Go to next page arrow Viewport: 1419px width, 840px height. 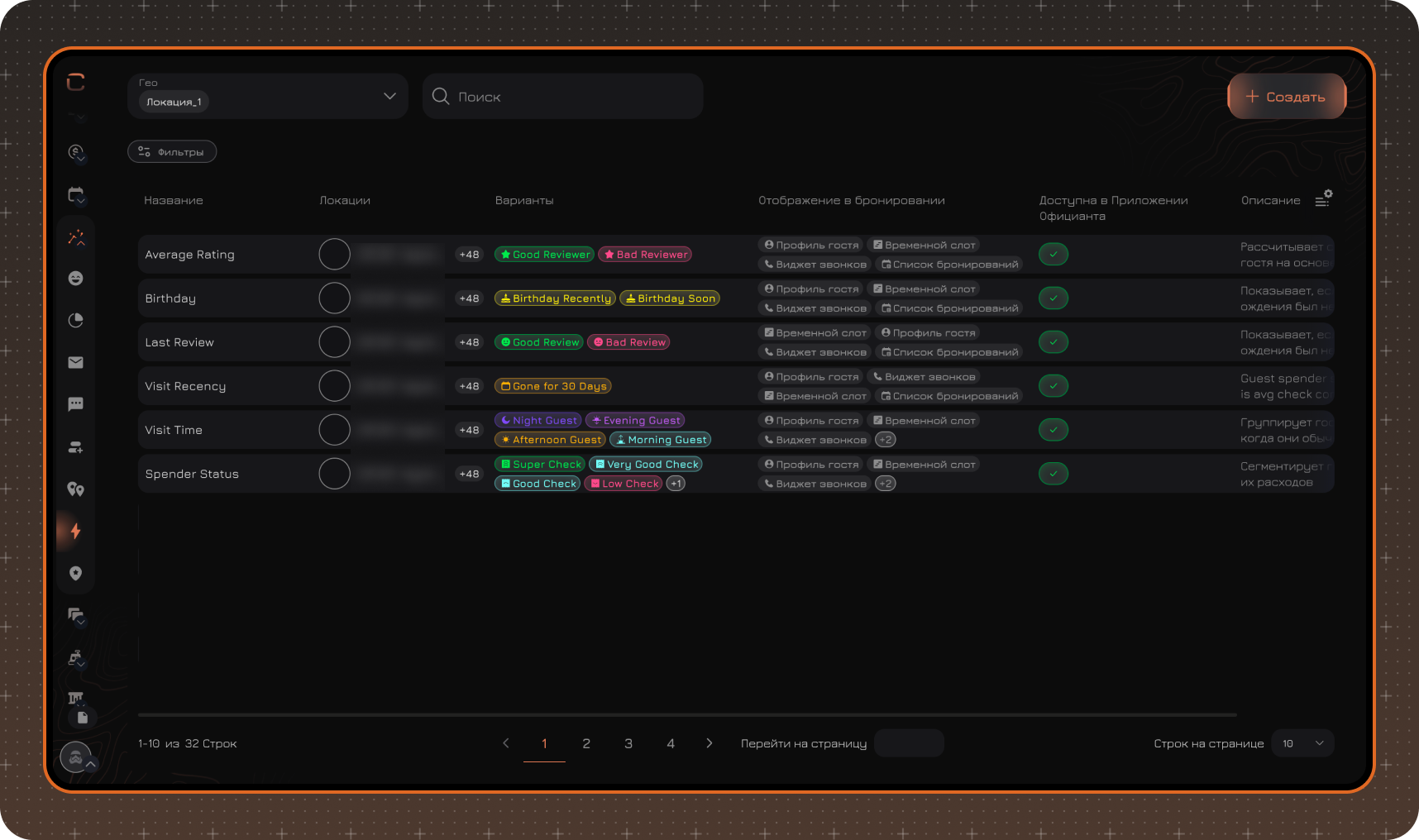point(709,743)
